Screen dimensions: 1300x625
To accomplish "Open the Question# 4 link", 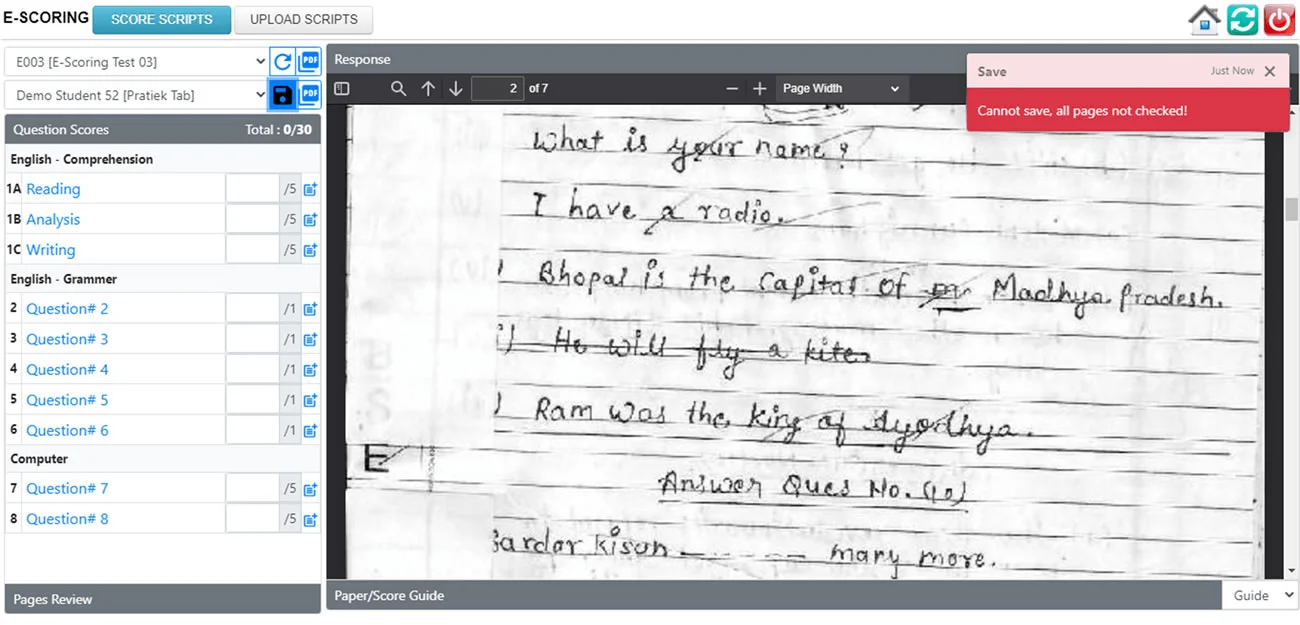I will 67,369.
